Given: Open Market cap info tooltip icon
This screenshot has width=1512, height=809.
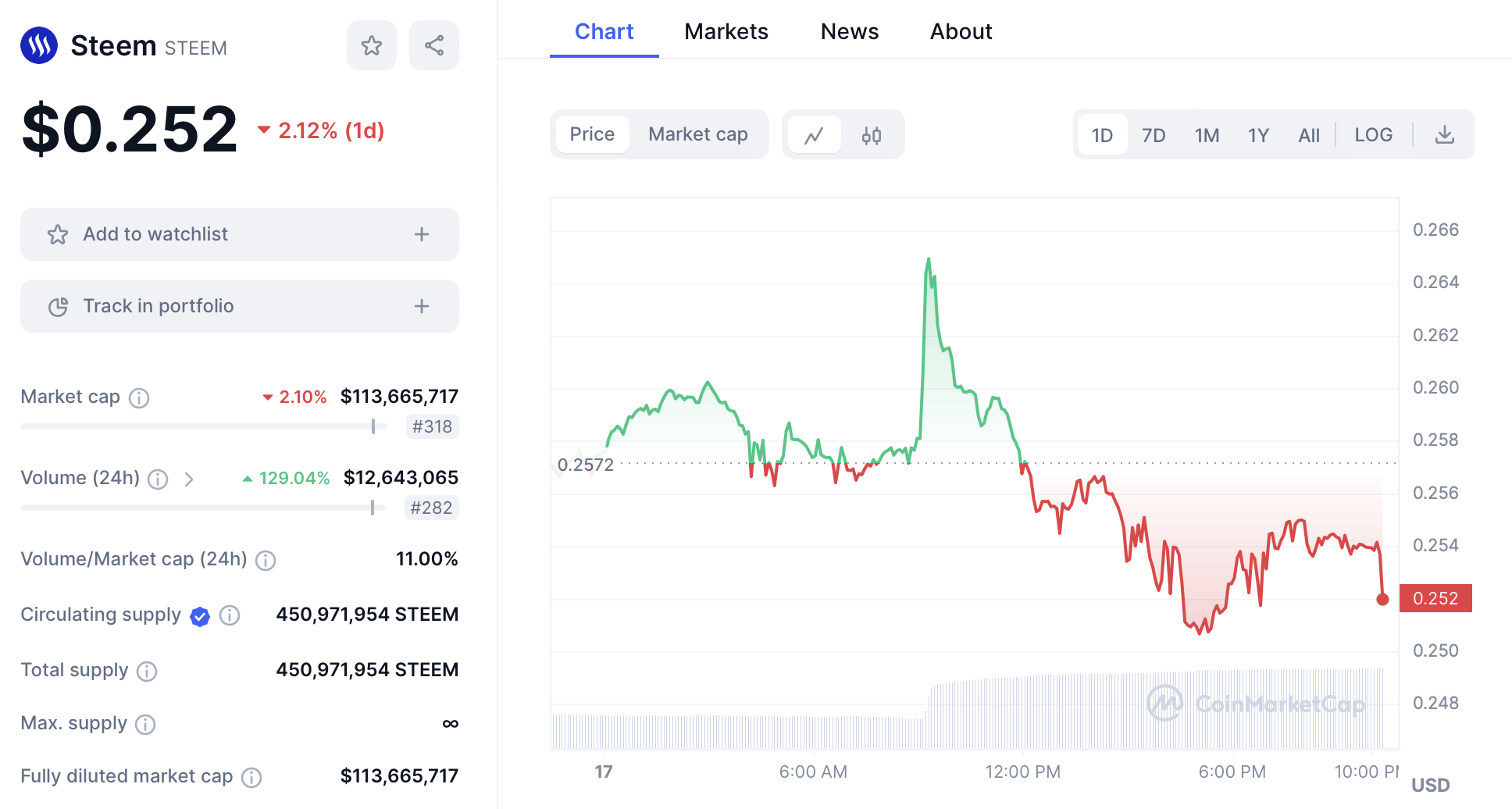Looking at the screenshot, I should [x=139, y=398].
